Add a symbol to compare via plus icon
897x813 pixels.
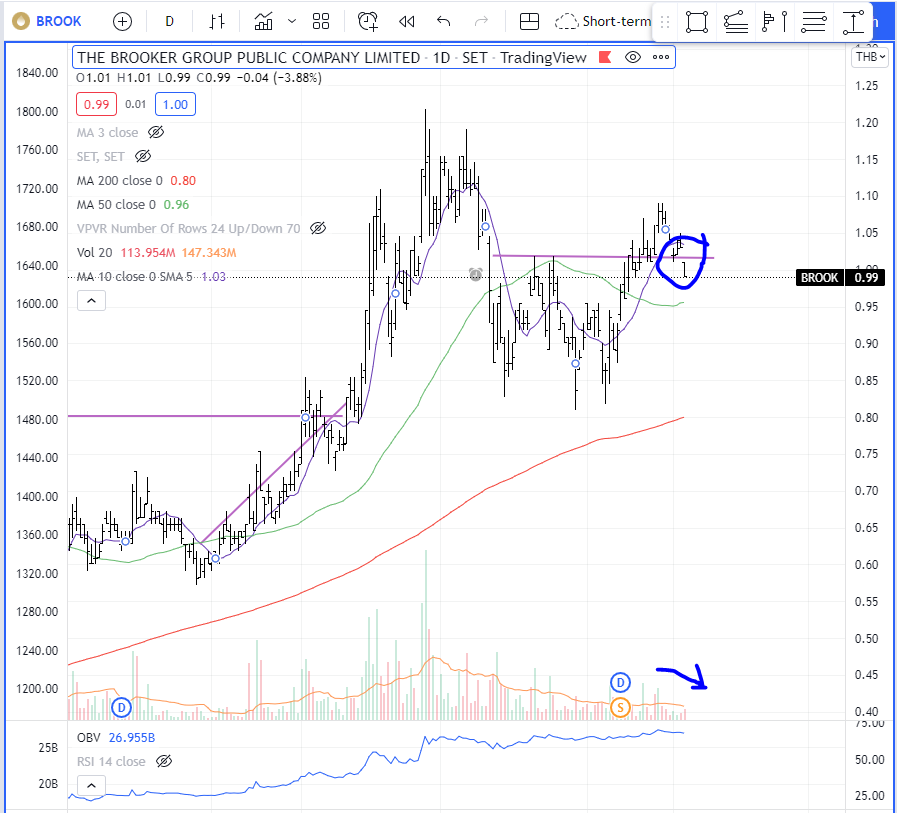click(x=122, y=22)
